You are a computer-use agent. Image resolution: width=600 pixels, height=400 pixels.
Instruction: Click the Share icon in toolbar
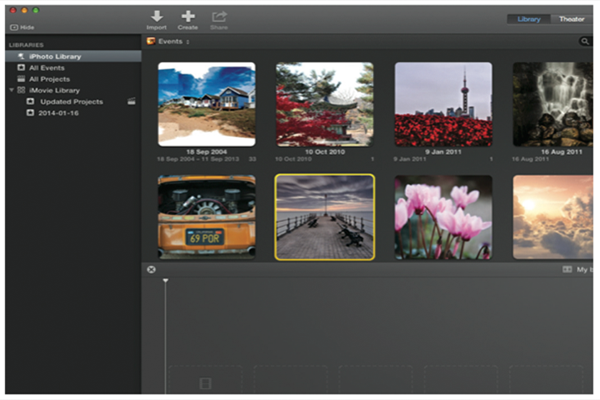click(219, 16)
